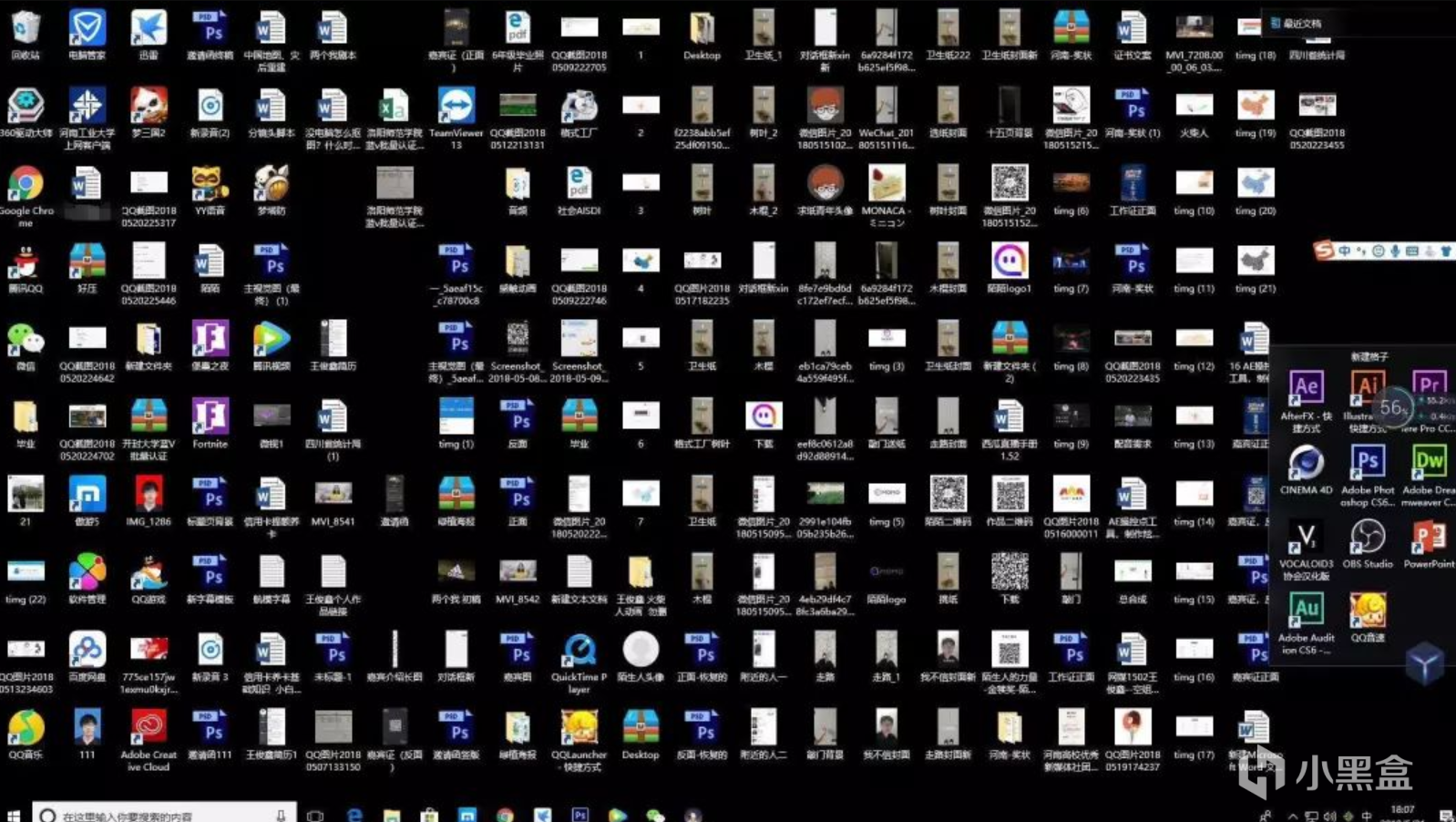Screen dimensions: 1456x822
Task: Launch CINEMA 4D shortcut
Action: click(1306, 469)
